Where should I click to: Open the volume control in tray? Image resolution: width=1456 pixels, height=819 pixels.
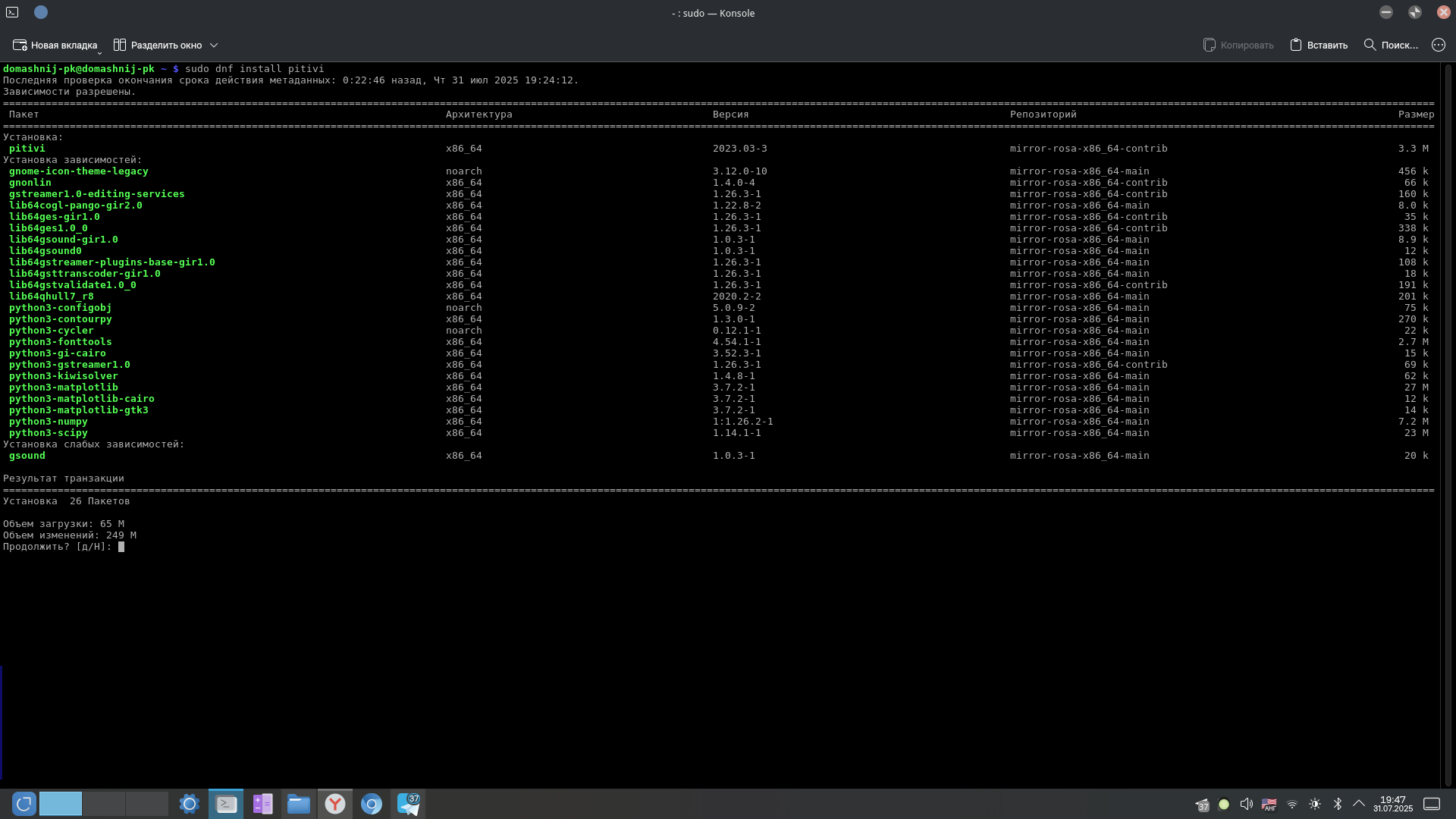coord(1246,804)
